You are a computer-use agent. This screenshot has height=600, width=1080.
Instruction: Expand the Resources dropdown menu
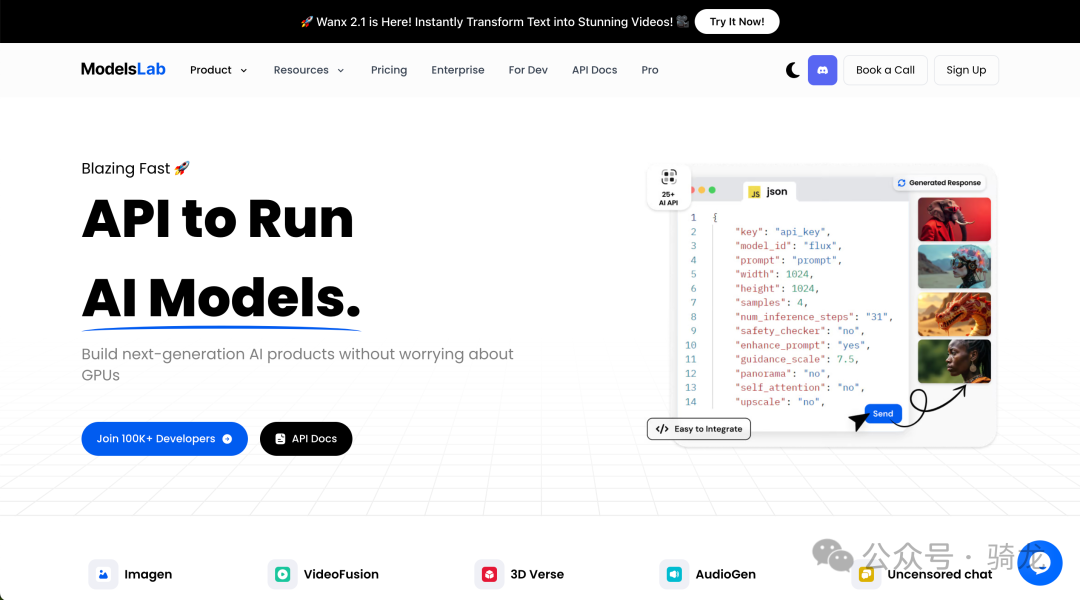point(309,70)
